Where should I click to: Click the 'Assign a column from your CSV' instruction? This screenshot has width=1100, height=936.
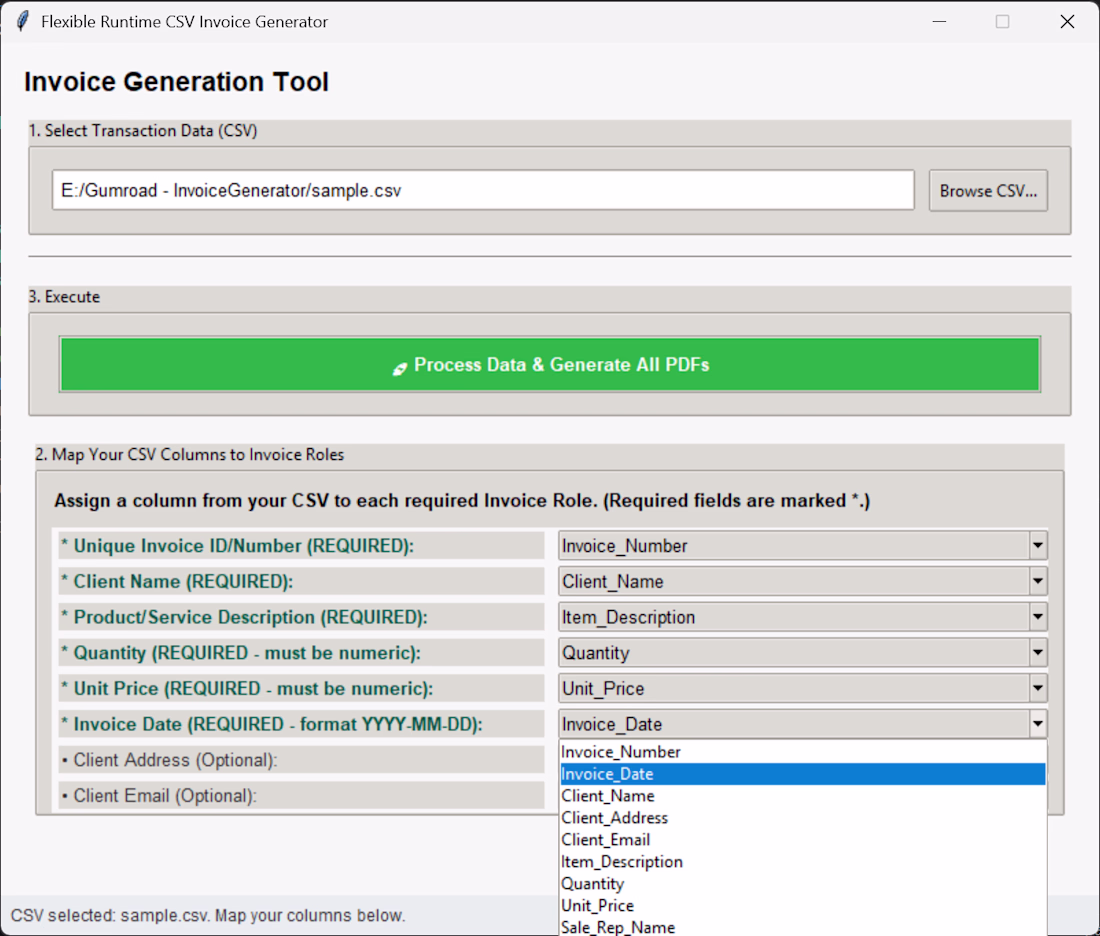click(462, 501)
